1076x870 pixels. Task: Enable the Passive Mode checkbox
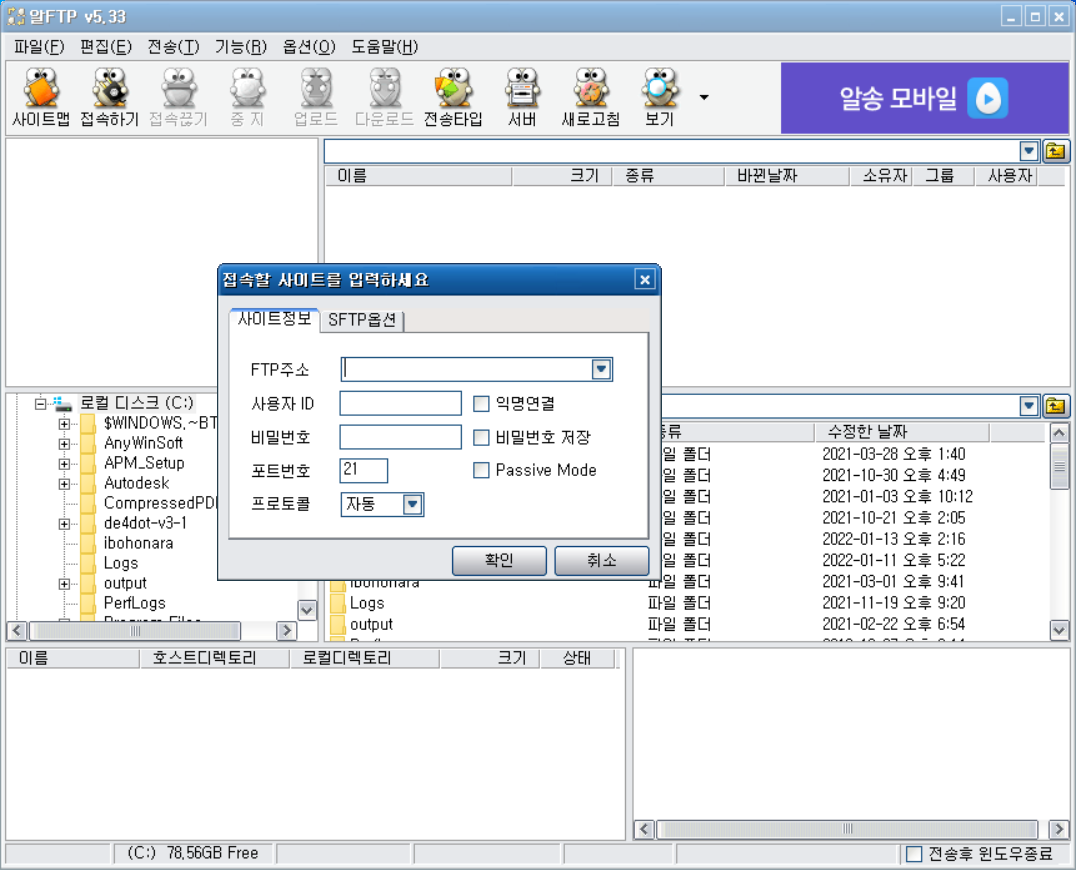(481, 470)
